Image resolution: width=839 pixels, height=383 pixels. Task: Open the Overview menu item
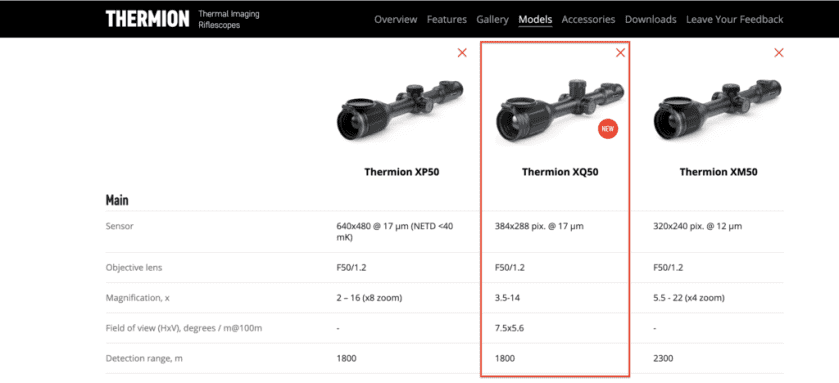[x=395, y=19]
